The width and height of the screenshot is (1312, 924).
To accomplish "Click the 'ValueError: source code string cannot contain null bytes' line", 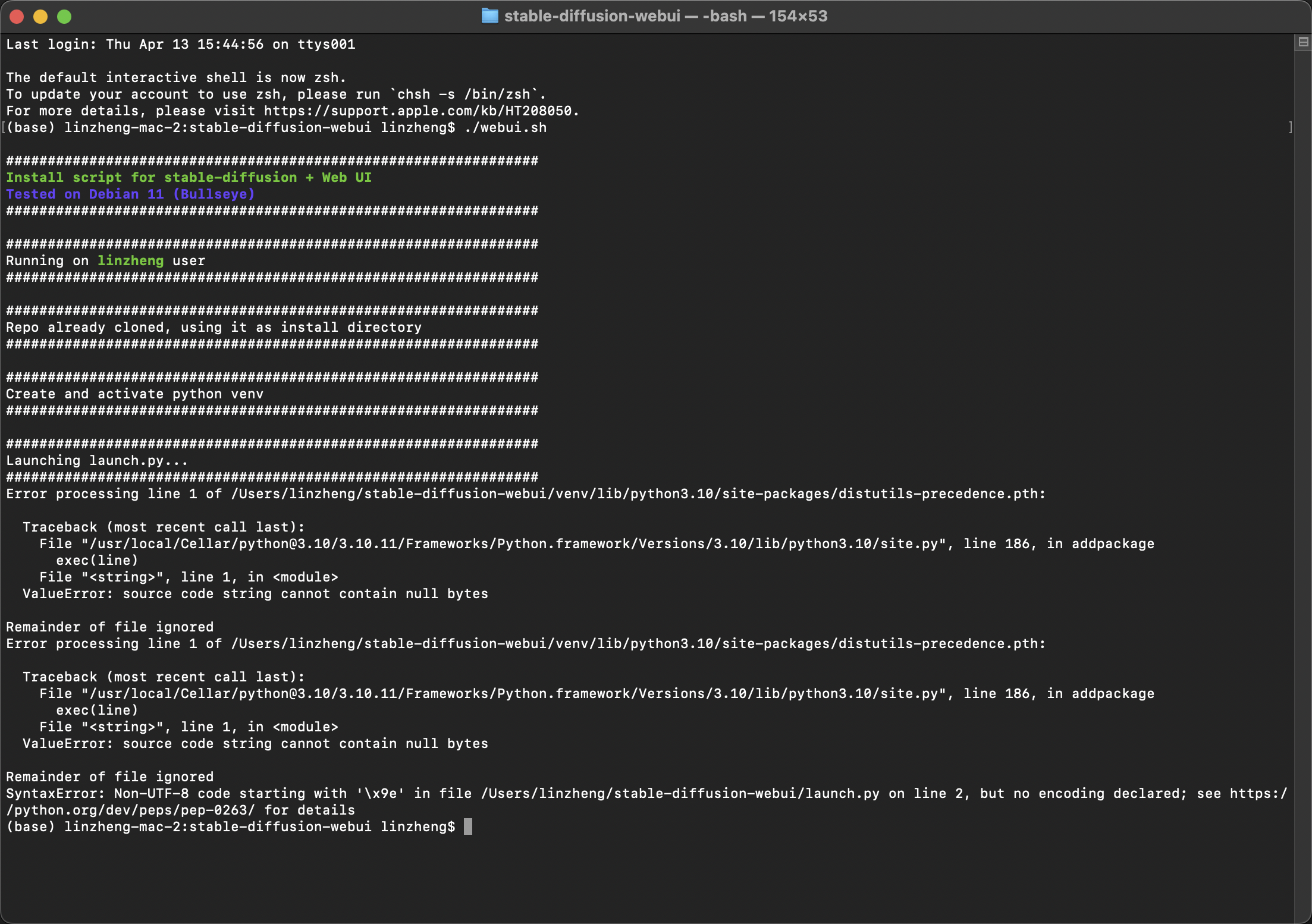I will point(256,593).
